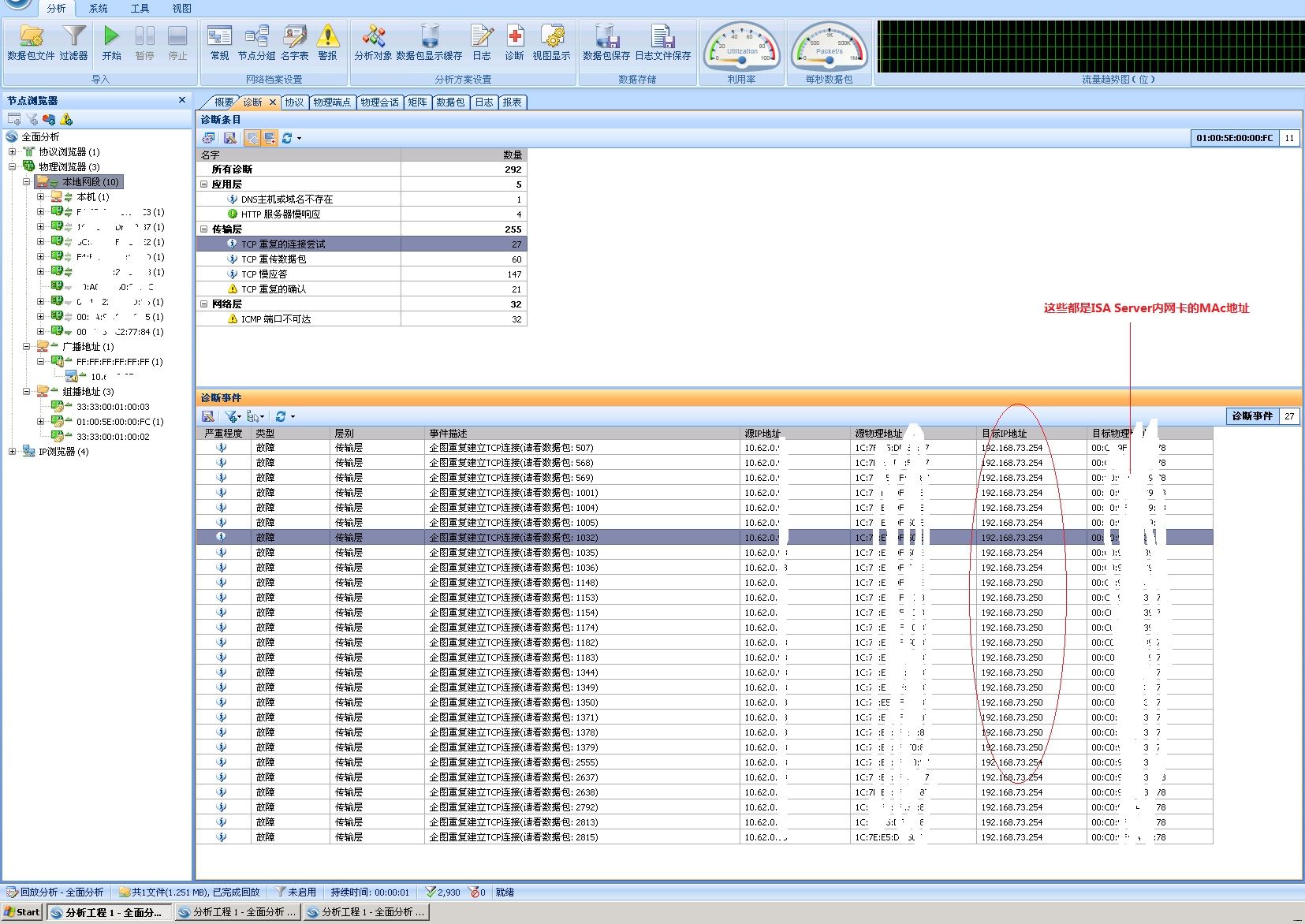The height and width of the screenshot is (924, 1305).
Task: Select the TCP 慢应答 diagnosis row
Action: 264,274
